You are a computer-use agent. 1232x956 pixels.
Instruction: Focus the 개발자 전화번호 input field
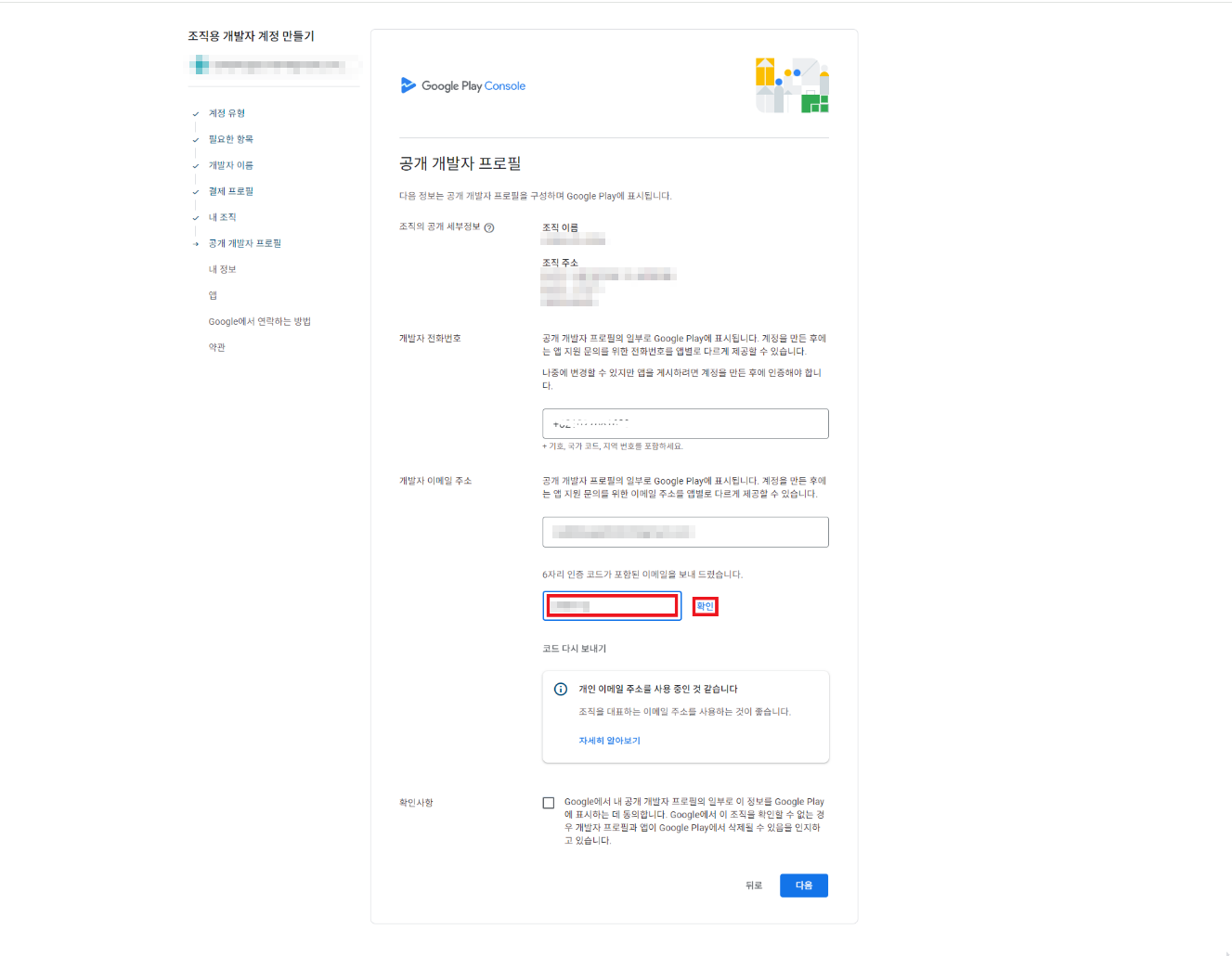pos(685,423)
